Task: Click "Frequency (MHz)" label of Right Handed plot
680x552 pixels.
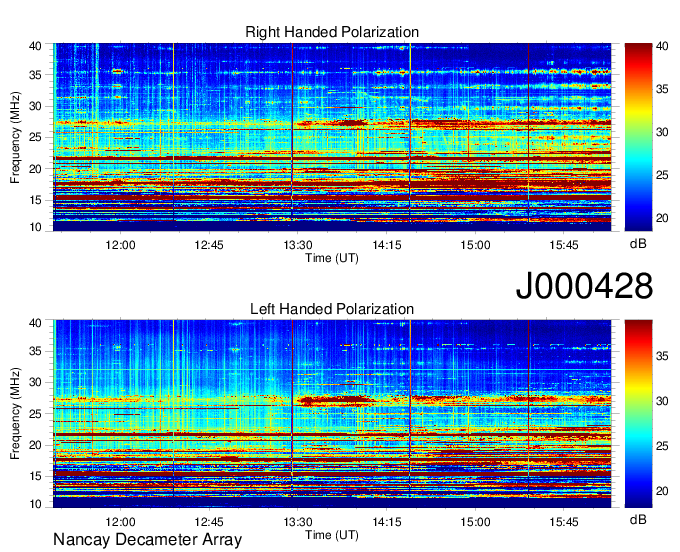Action: tap(15, 137)
